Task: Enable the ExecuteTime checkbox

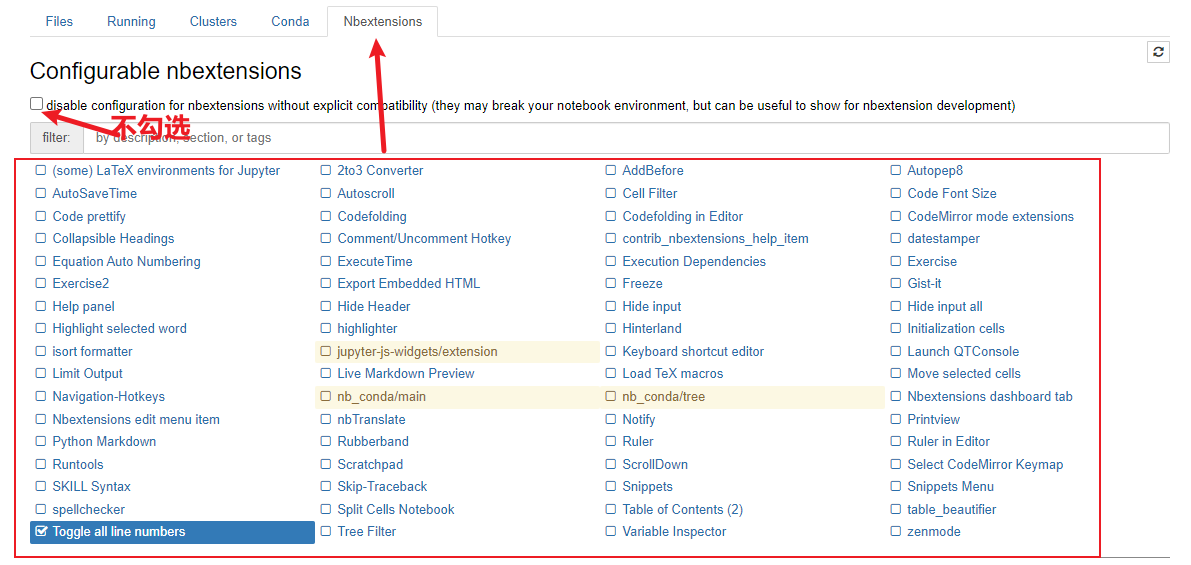Action: [x=326, y=261]
